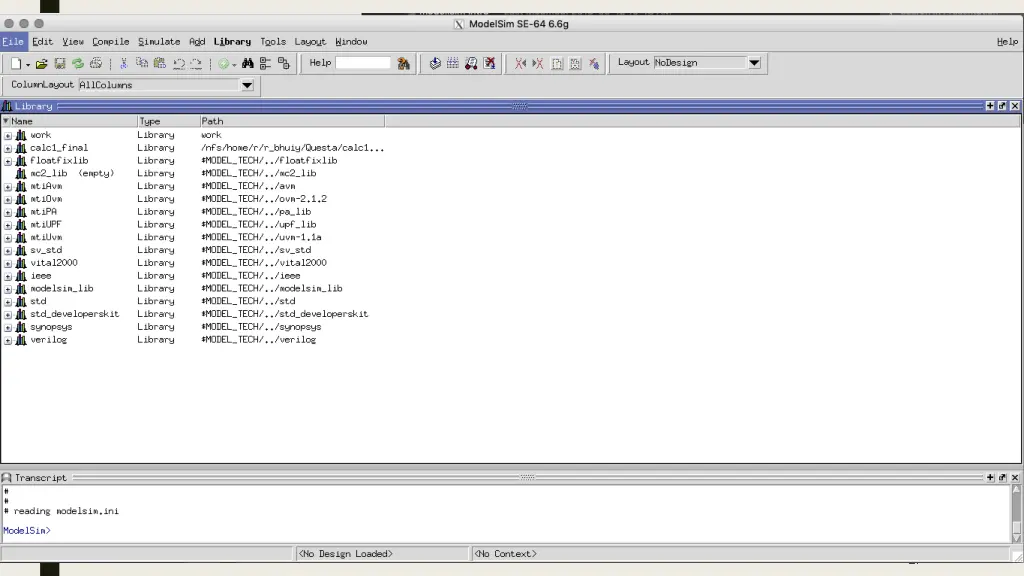The width and height of the screenshot is (1024, 576).
Task: Open the Simulate menu
Action: 159,42
